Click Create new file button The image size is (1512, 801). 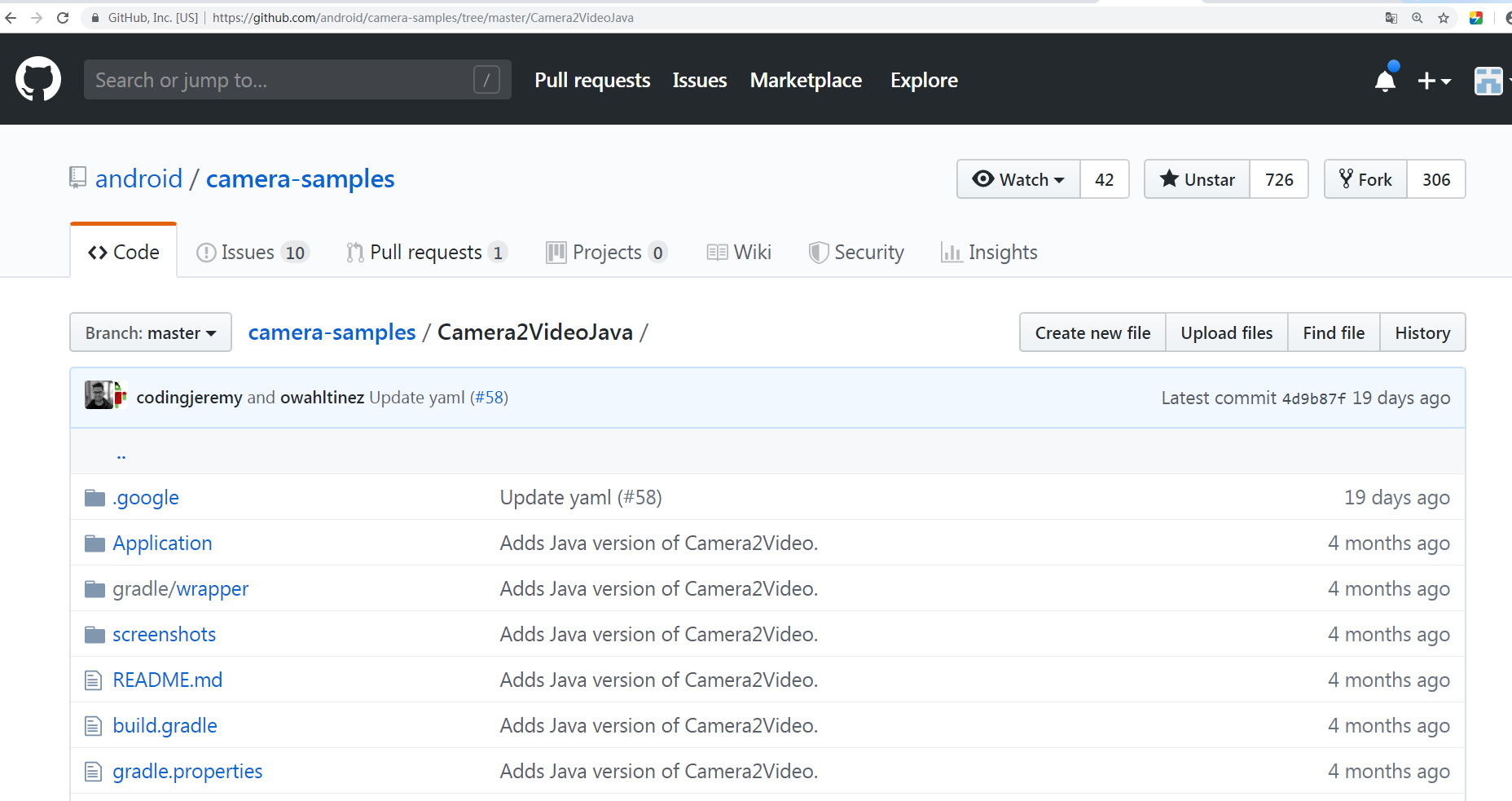pos(1092,332)
